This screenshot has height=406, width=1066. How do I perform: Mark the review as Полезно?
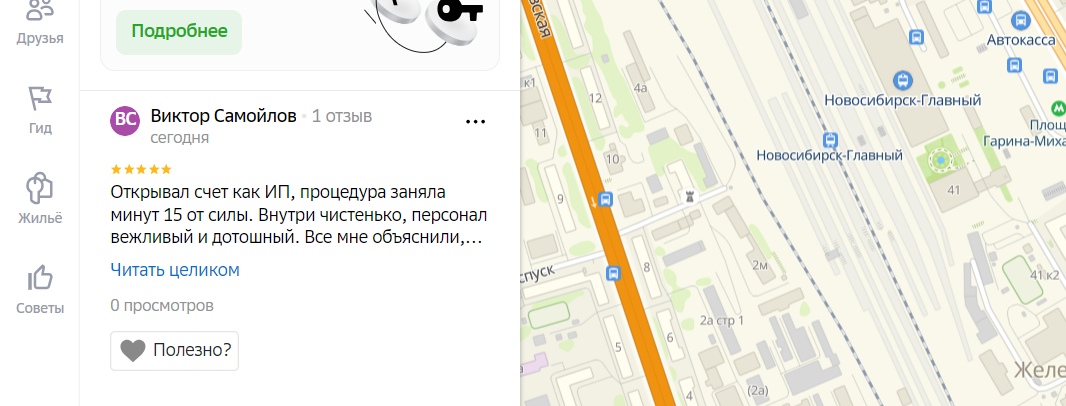tap(174, 351)
